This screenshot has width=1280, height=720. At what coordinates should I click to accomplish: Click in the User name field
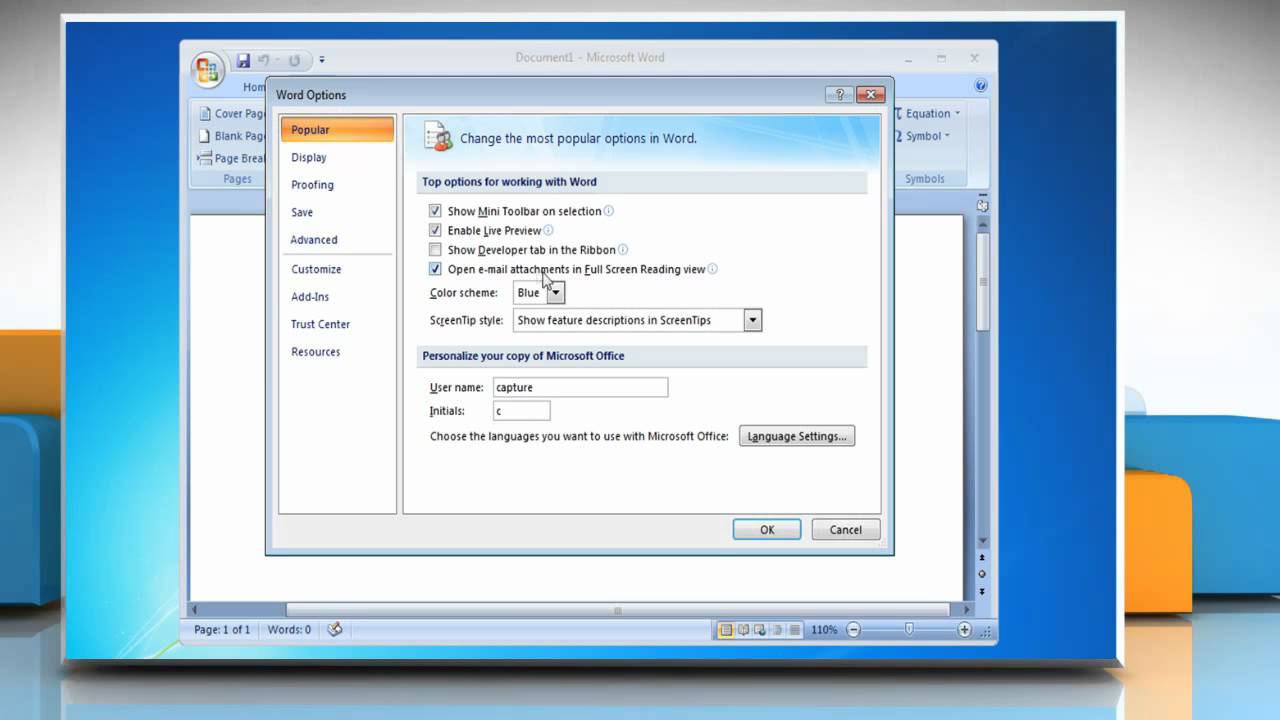[x=580, y=387]
